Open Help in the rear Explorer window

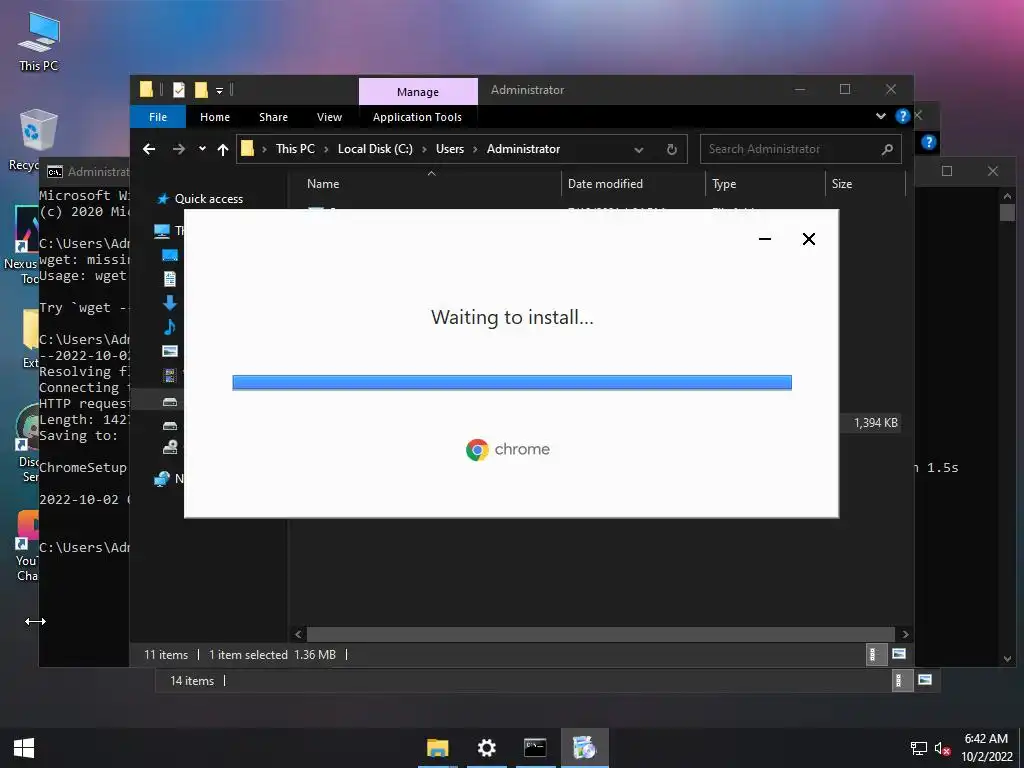click(929, 142)
